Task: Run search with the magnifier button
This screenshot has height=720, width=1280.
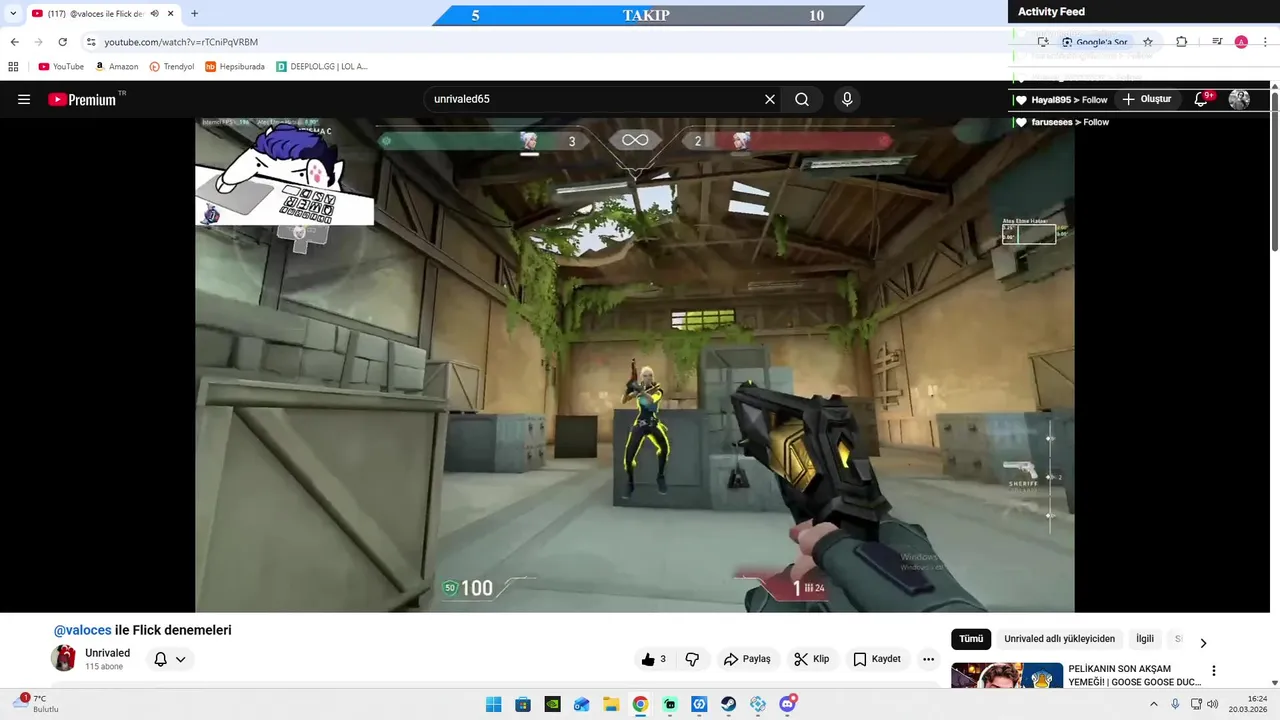Action: click(x=802, y=99)
